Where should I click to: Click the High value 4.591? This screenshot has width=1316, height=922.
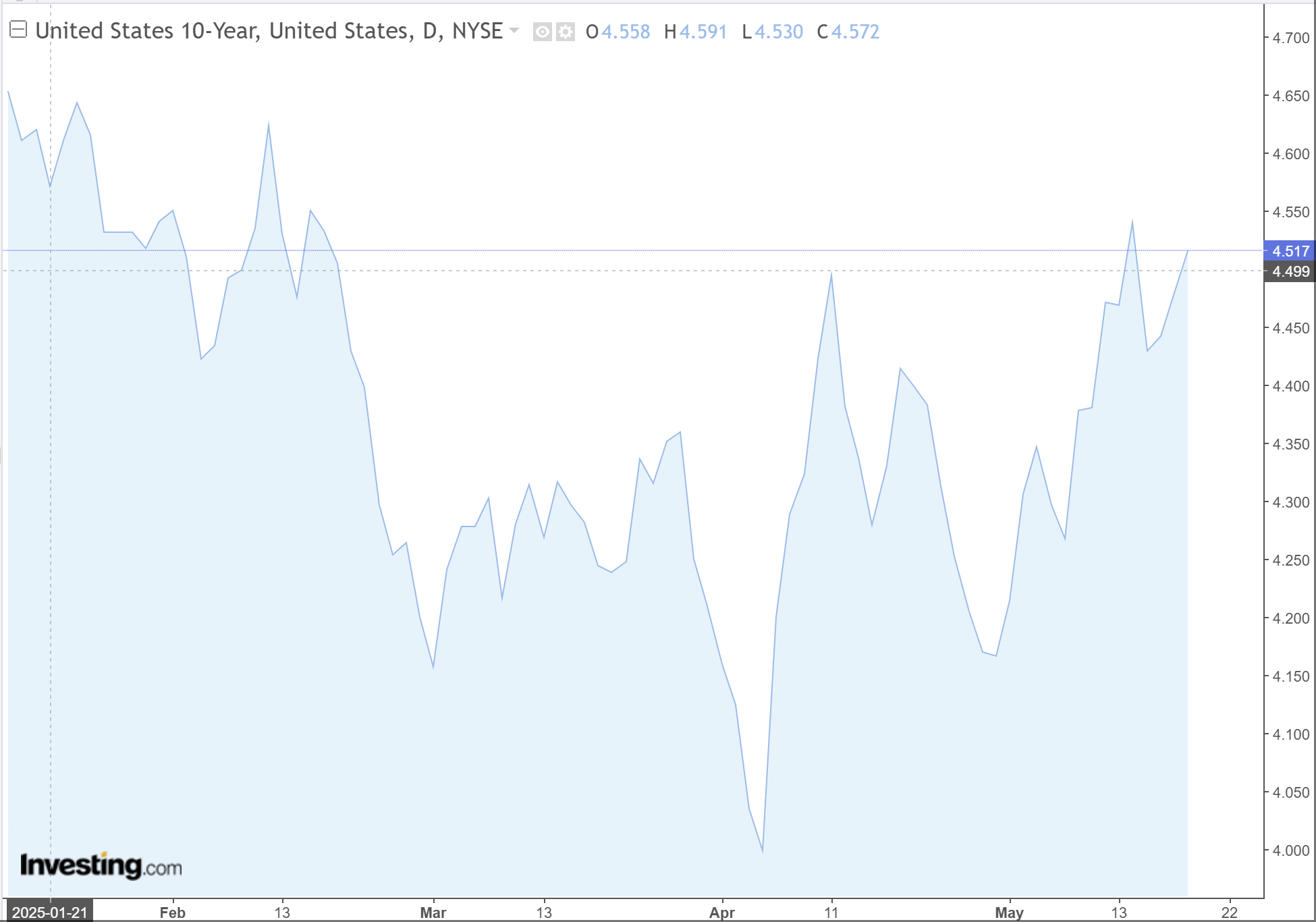(x=703, y=32)
